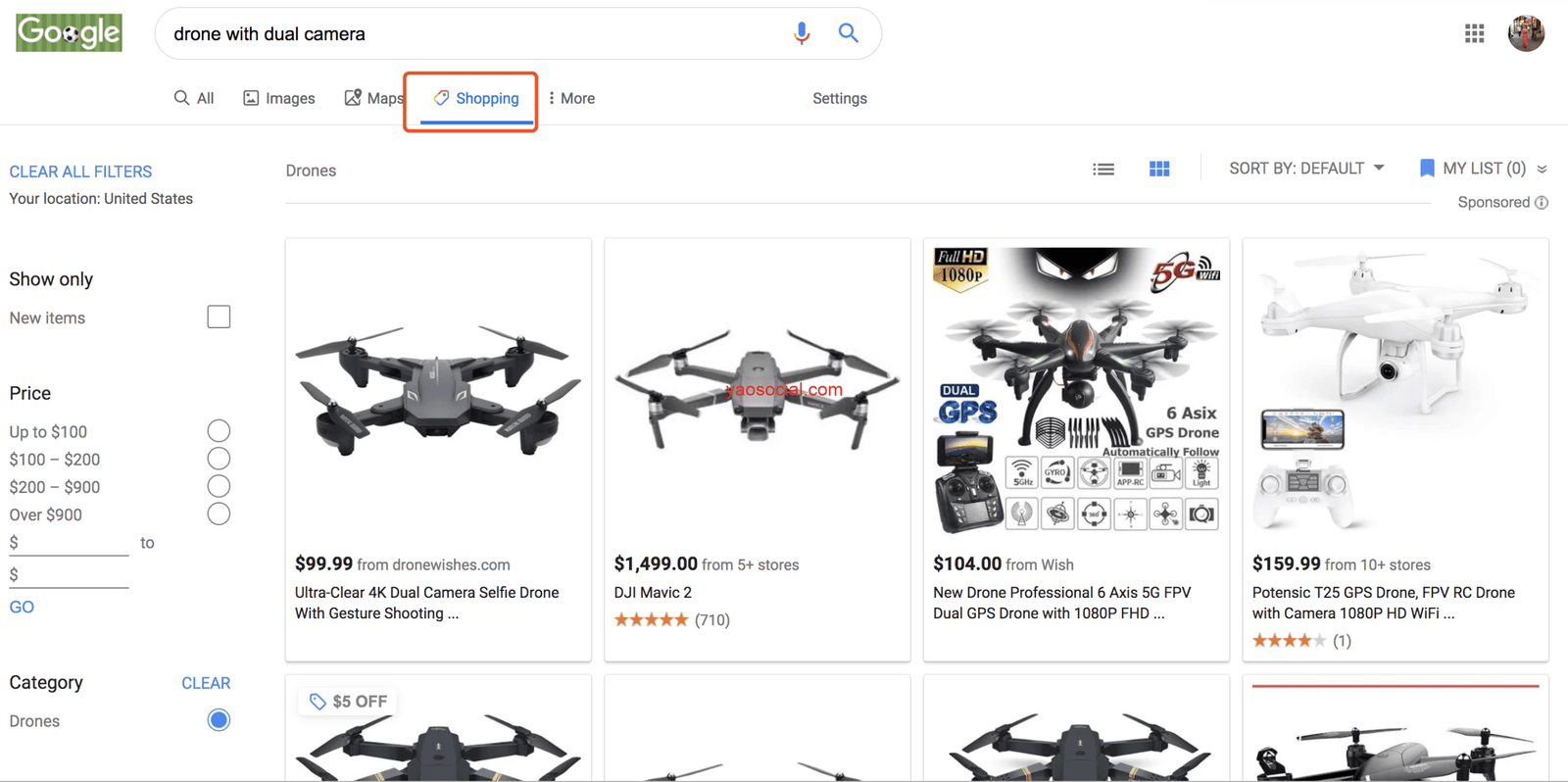Open the user profile avatar
The height and width of the screenshot is (782, 1568).
click(1525, 33)
